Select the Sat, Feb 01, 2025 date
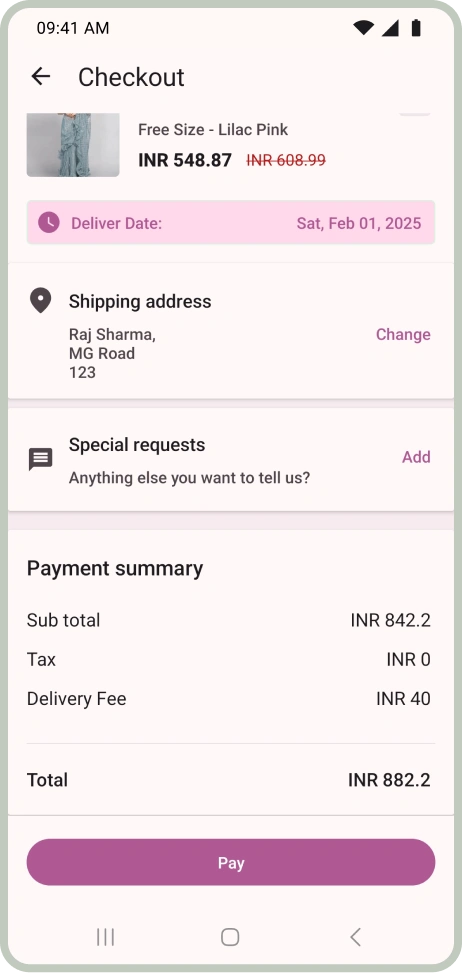This screenshot has height=973, width=462. 359,223
